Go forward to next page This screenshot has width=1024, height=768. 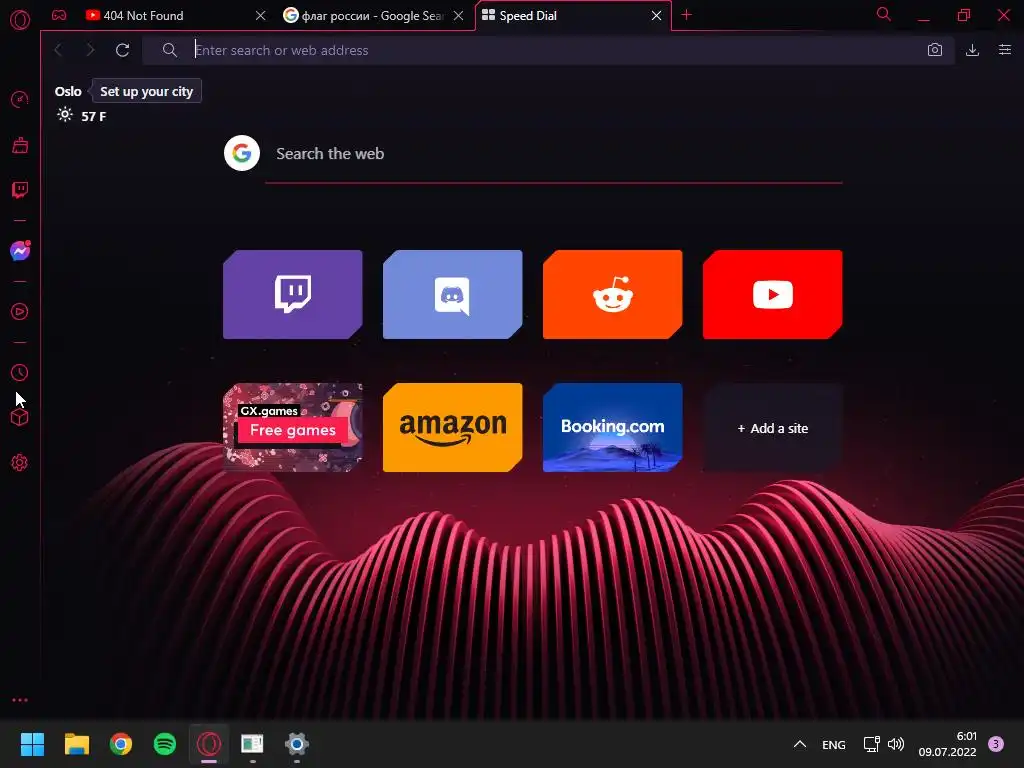(x=90, y=50)
